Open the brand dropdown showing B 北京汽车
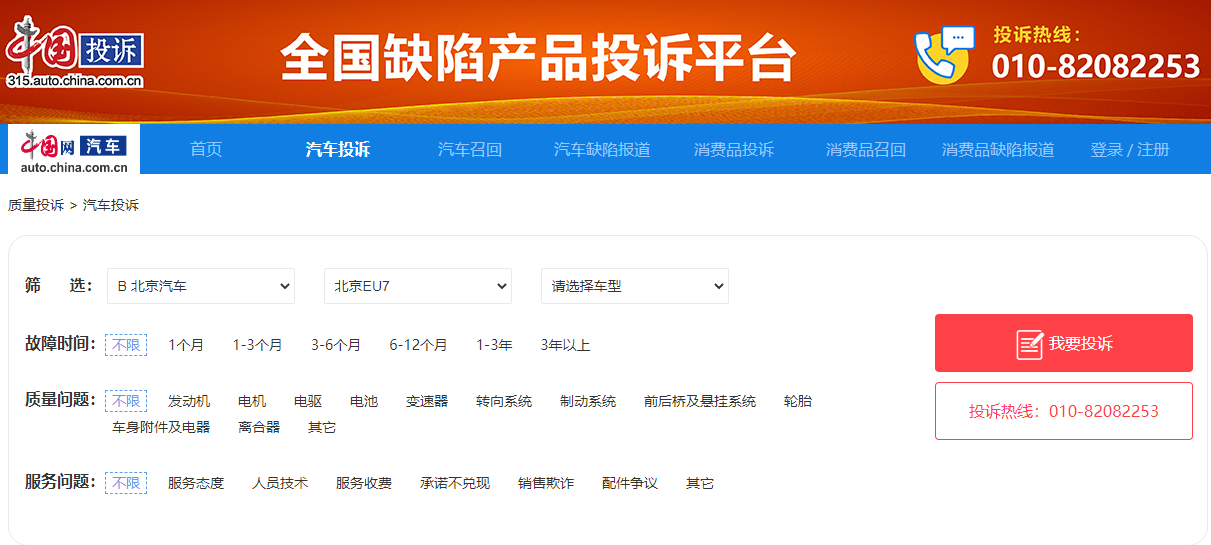The width and height of the screenshot is (1211, 545). click(201, 286)
